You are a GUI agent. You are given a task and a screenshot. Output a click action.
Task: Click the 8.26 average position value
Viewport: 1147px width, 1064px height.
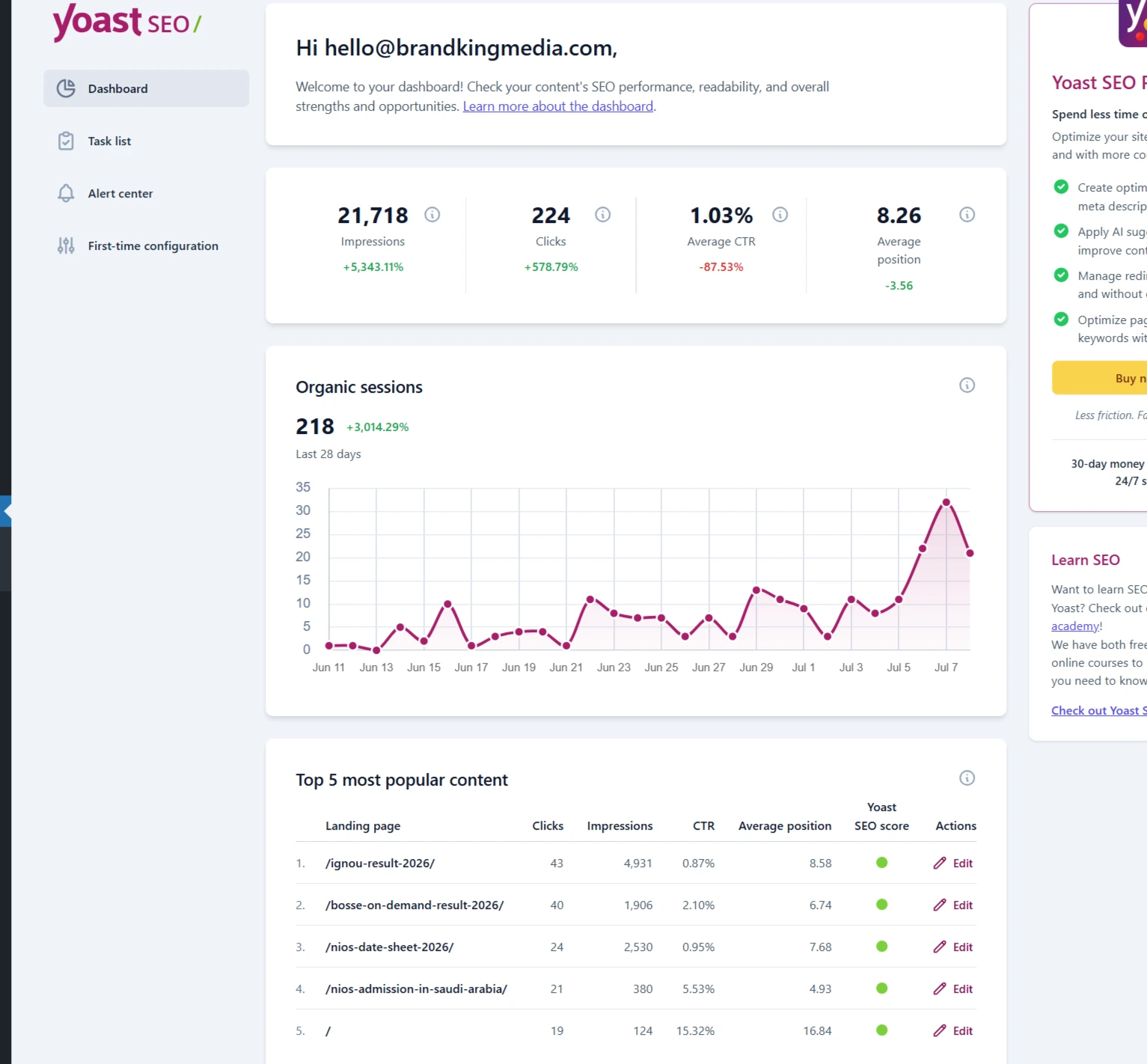[899, 215]
